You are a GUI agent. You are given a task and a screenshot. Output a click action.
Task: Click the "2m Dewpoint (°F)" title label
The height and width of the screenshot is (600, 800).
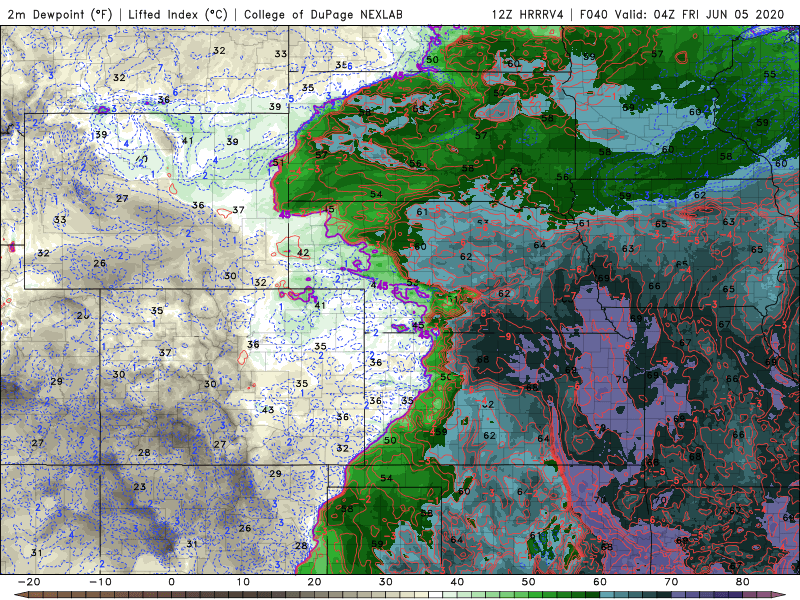pos(59,14)
